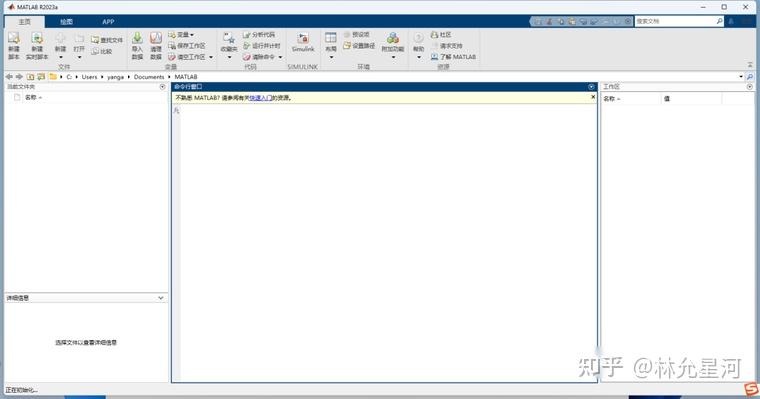760x399 pixels.
Task: Open the 快速入门 (Getting Started) link
Action: point(260,98)
